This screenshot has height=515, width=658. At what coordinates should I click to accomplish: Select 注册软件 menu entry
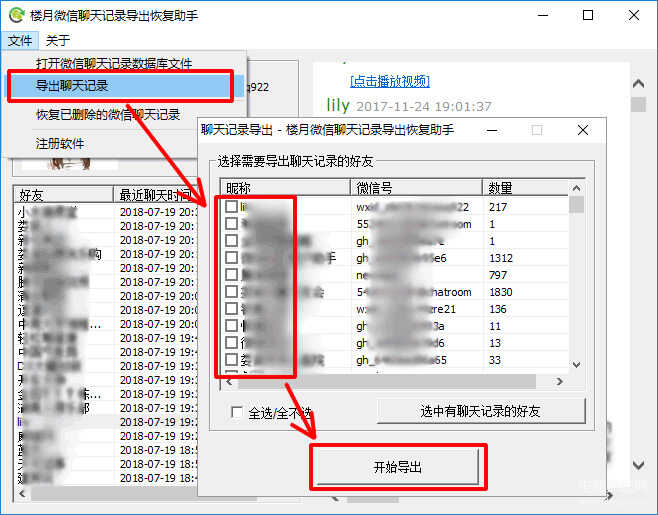pos(60,144)
